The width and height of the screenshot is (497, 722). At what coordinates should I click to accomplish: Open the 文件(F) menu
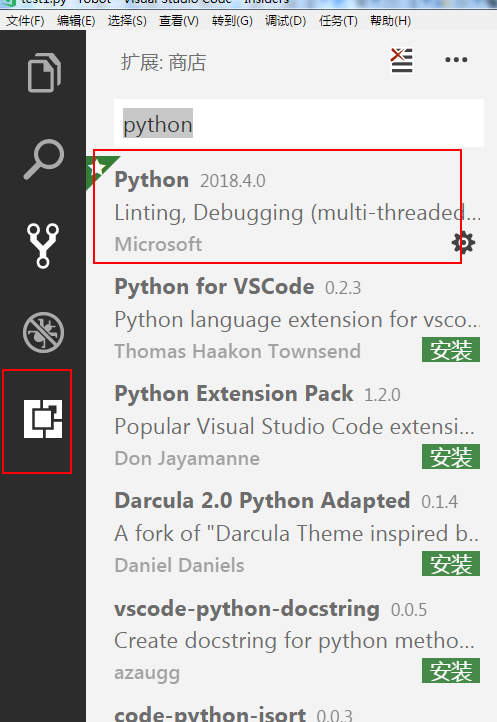pos(25,21)
